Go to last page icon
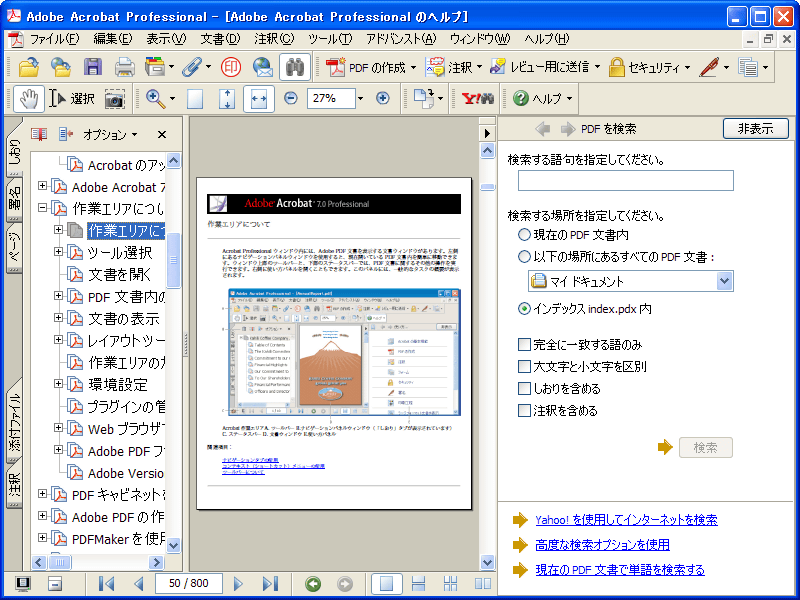The image size is (800, 600). tap(270, 583)
